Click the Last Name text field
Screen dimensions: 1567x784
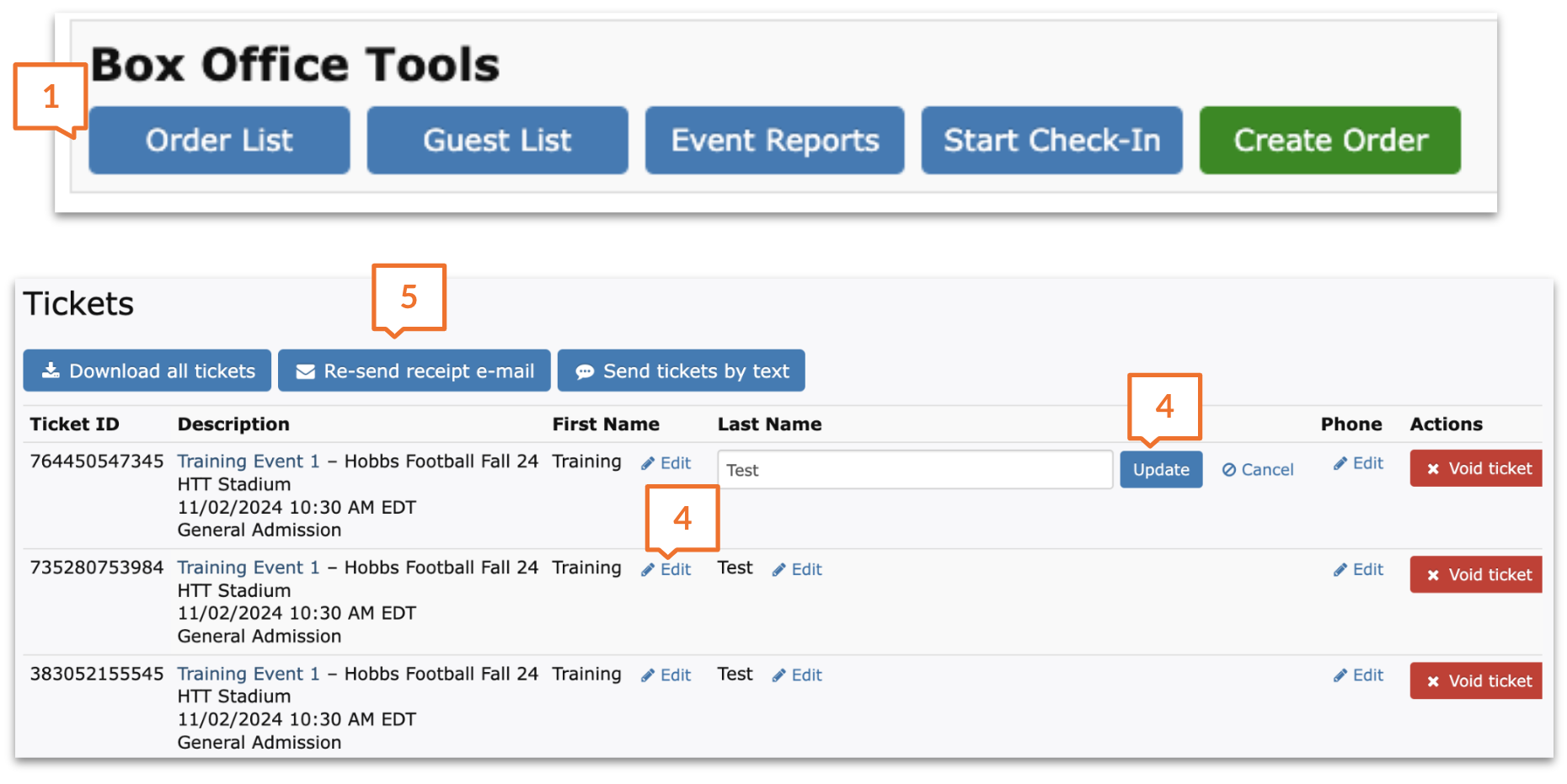(x=914, y=470)
